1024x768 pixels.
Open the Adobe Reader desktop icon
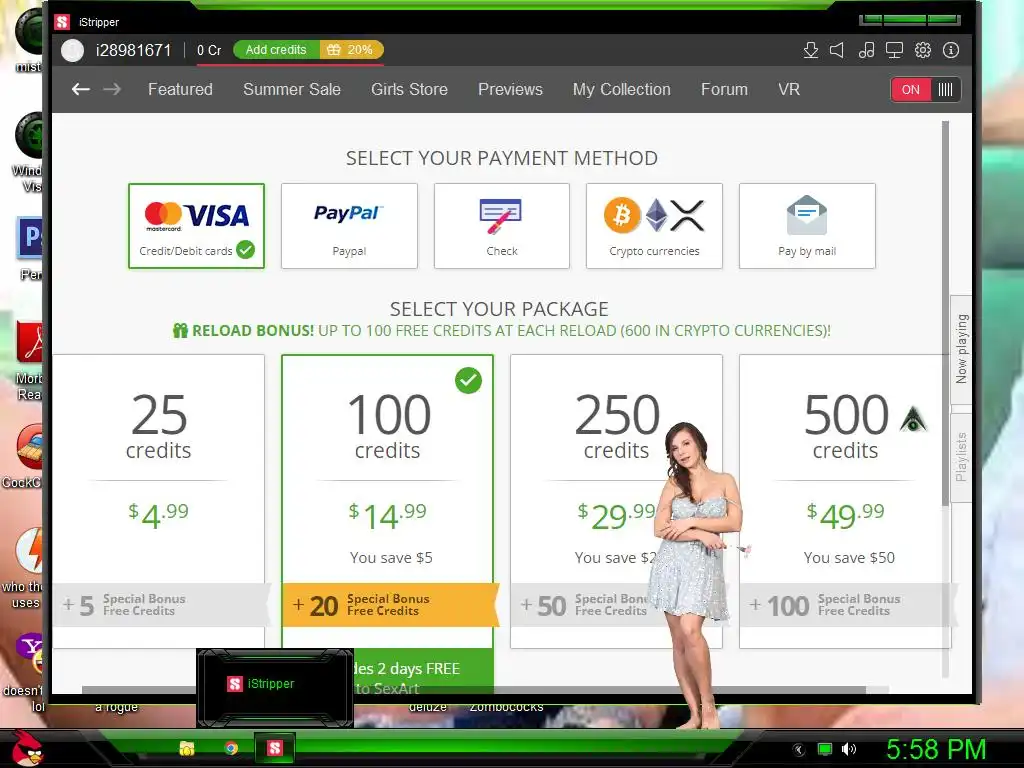click(x=30, y=341)
